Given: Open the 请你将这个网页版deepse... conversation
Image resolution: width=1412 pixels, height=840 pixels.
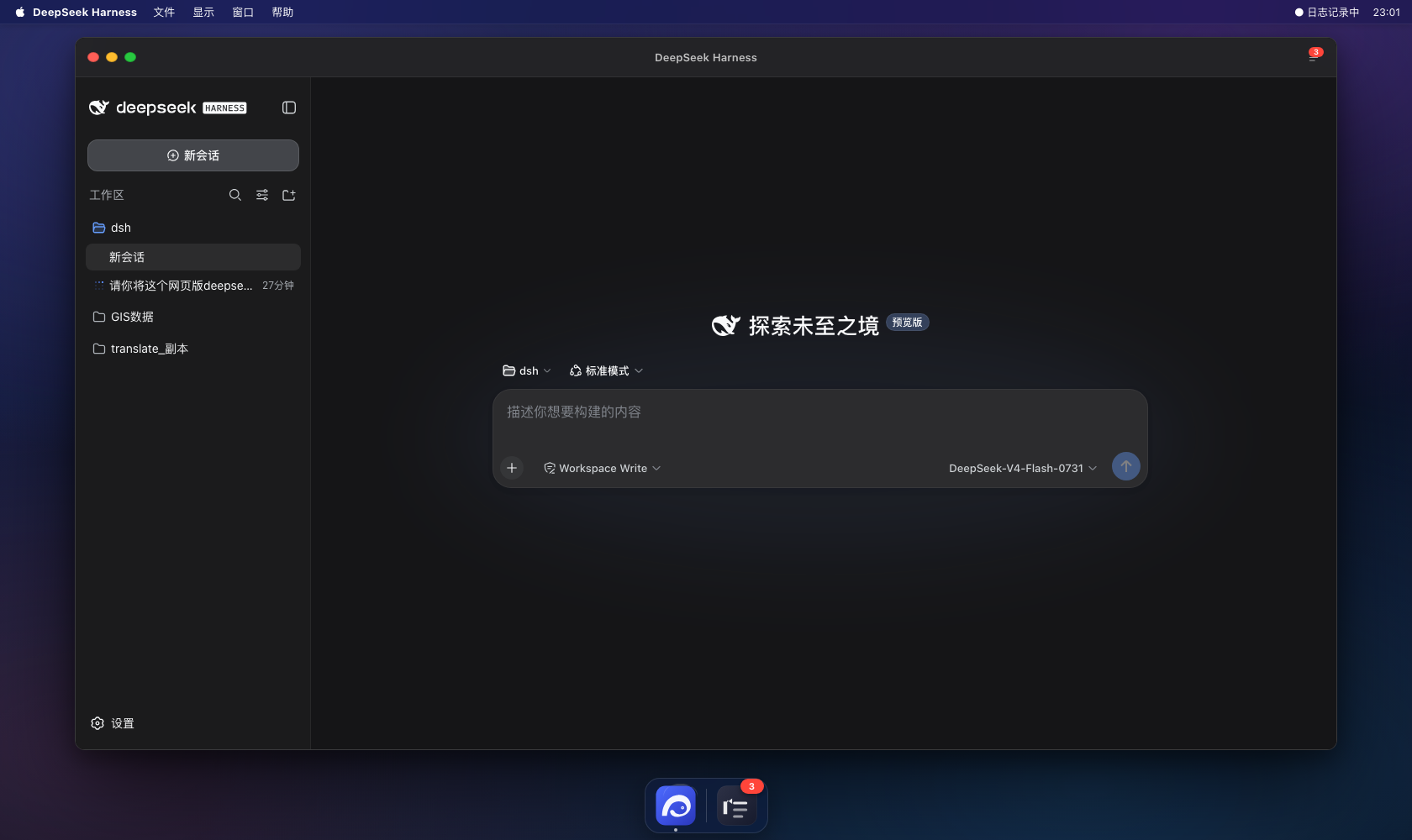Looking at the screenshot, I should click(193, 286).
